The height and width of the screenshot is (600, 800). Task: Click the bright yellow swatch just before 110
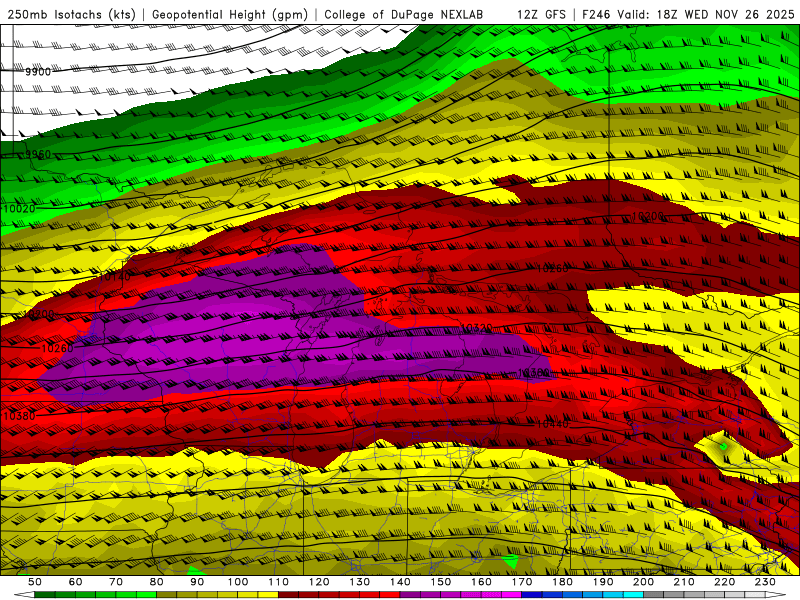(x=268, y=595)
